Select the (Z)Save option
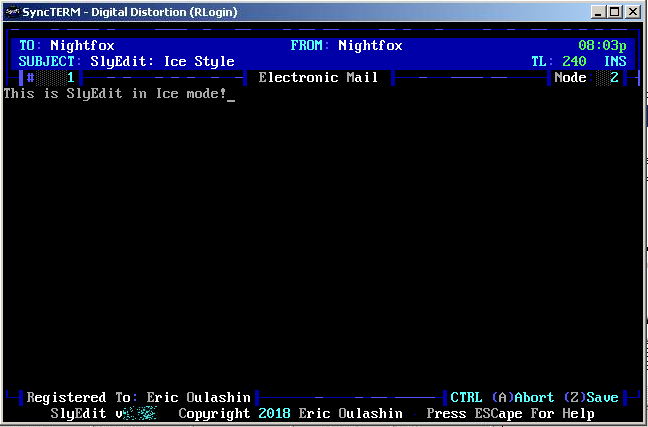This screenshot has height=427, width=648. coord(591,397)
